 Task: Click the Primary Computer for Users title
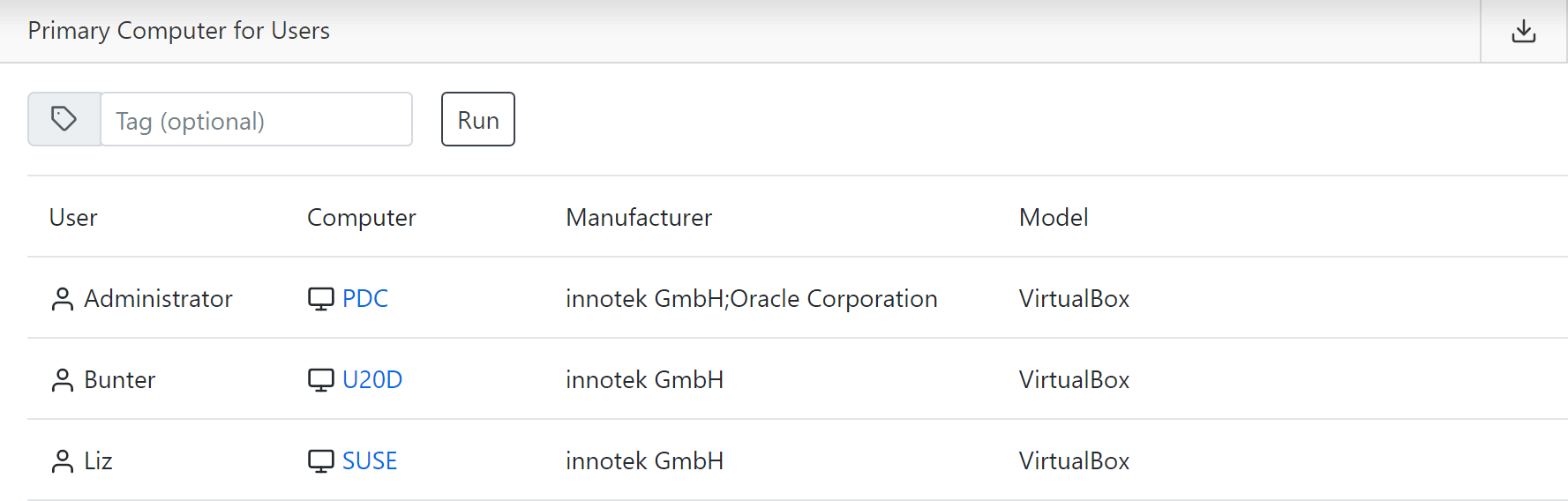pos(179,31)
